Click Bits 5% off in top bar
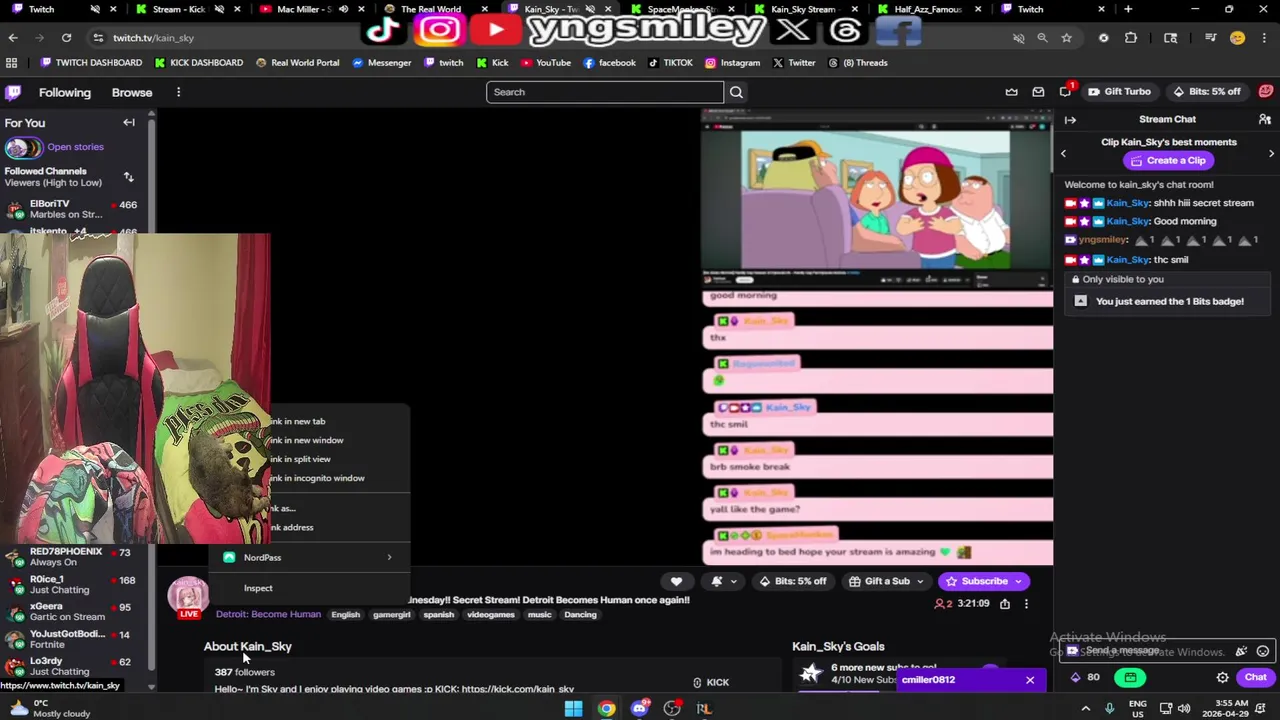The image size is (1280, 720). [x=1207, y=91]
